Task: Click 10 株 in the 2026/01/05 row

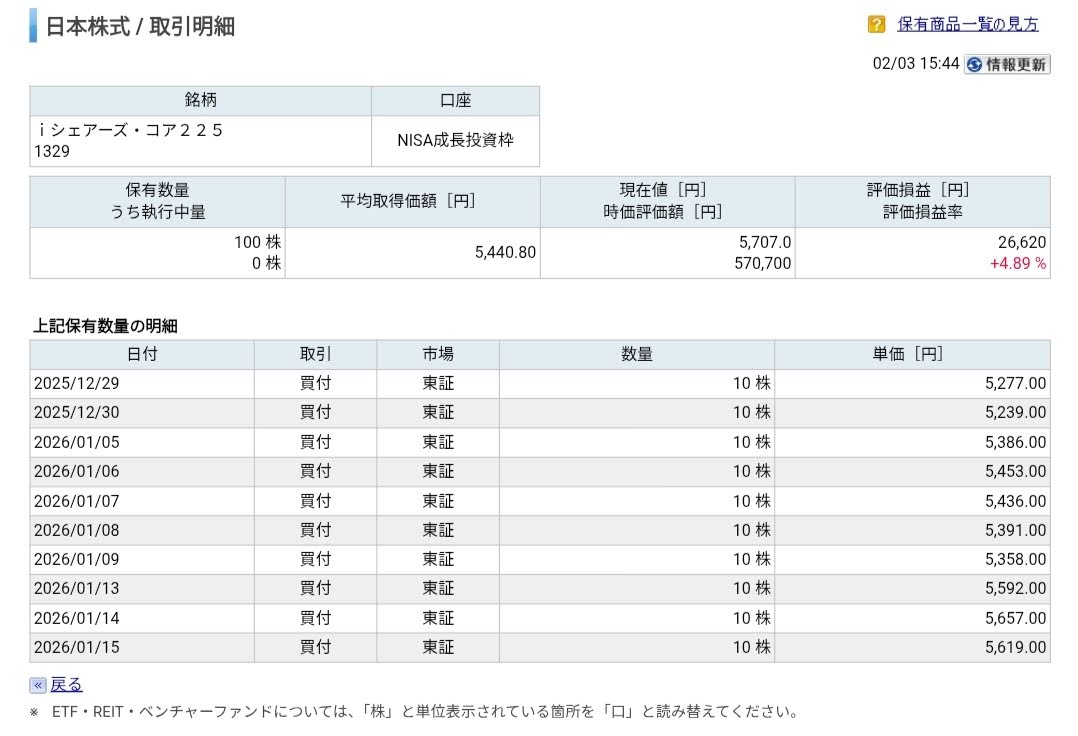Action: click(x=751, y=442)
